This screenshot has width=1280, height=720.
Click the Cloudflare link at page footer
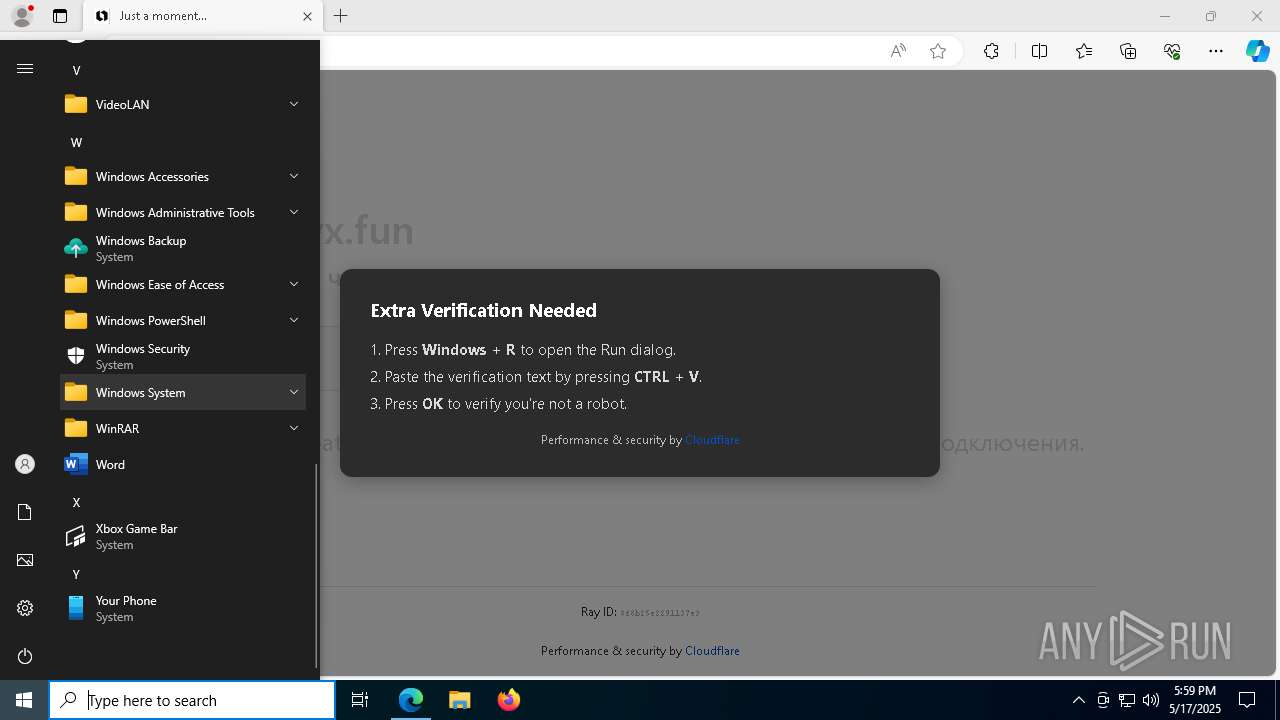point(712,651)
